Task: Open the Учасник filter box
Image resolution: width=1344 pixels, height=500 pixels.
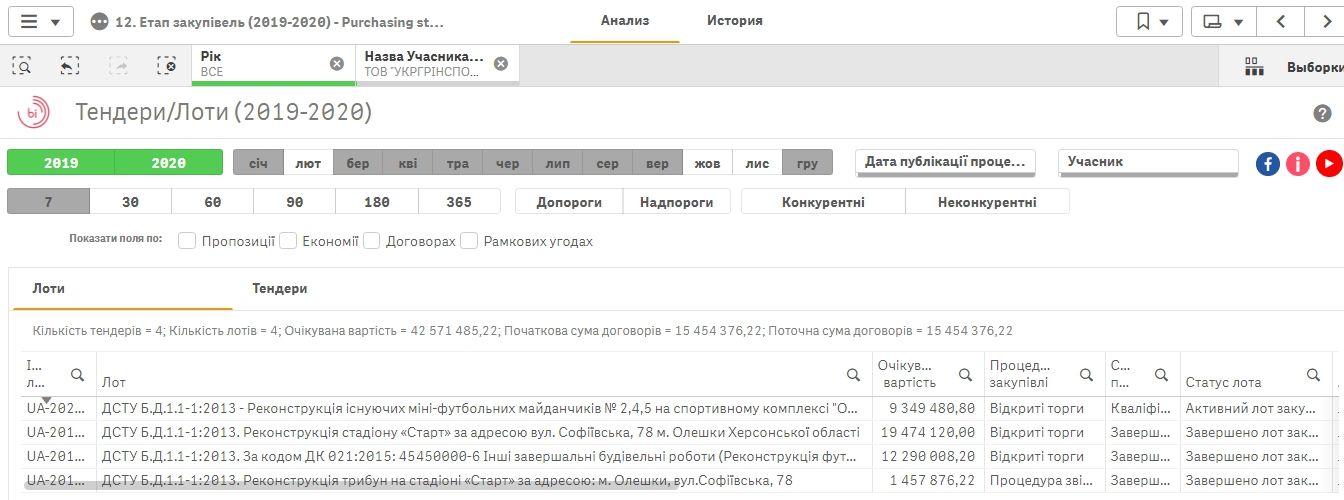Action: (1148, 162)
